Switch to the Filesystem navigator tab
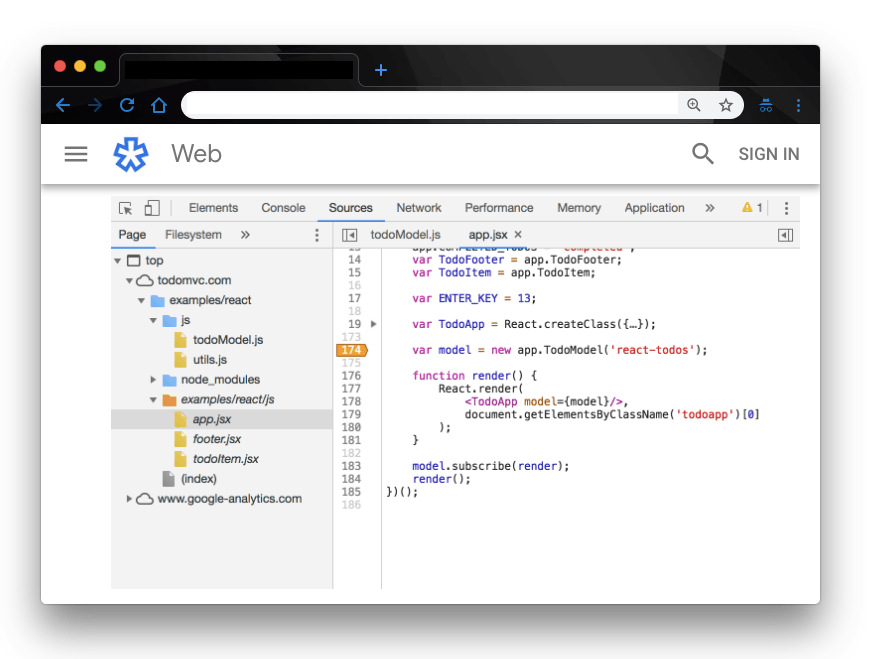 click(193, 234)
